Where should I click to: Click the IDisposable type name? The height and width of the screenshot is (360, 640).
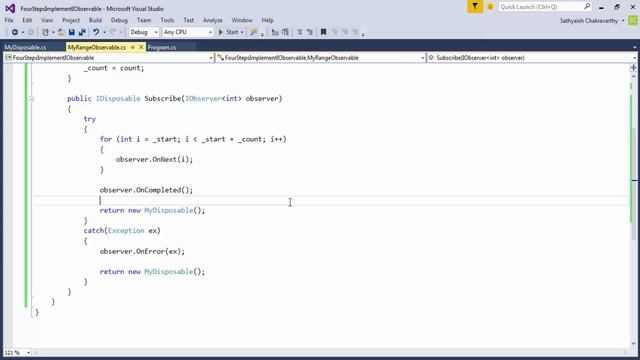[118, 98]
